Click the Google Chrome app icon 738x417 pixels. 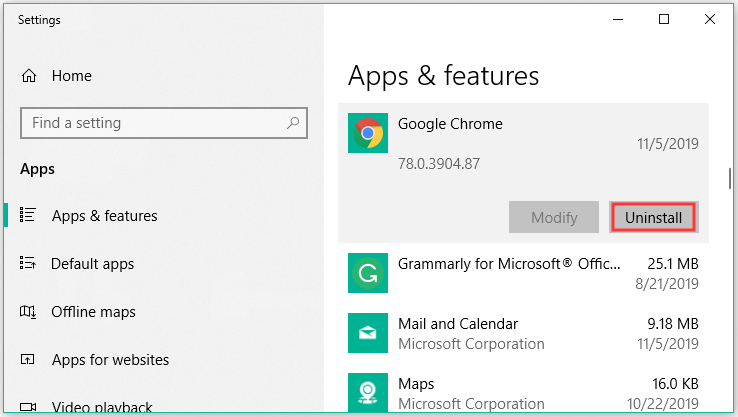[366, 133]
